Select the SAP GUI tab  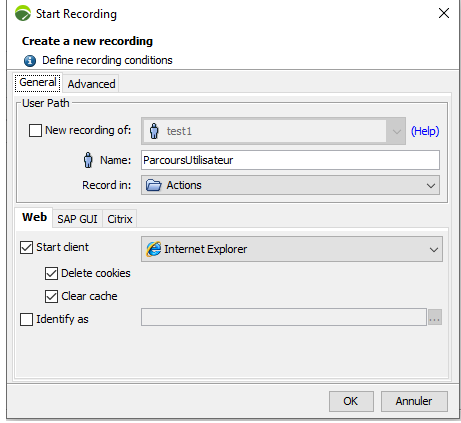tap(77, 219)
